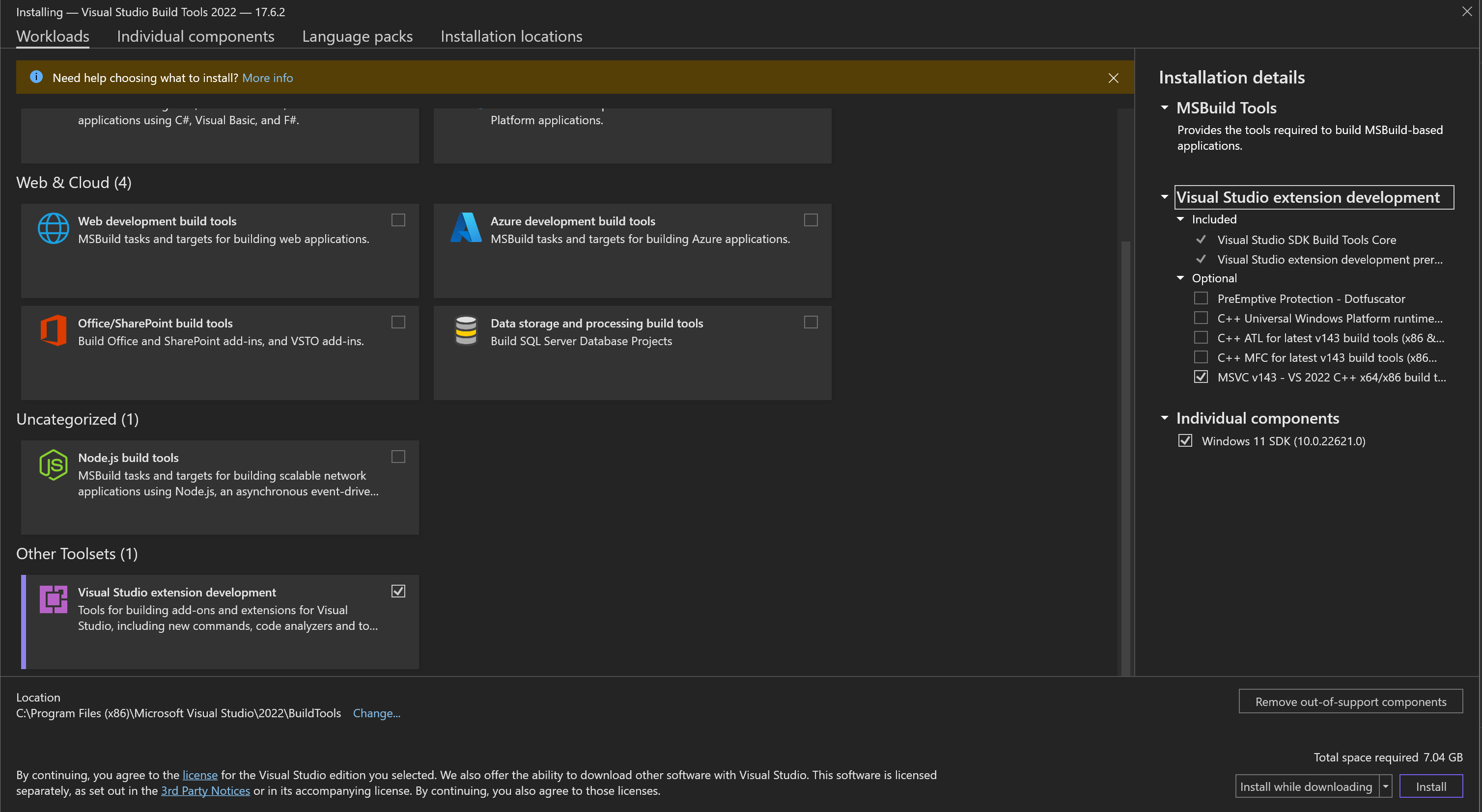Image resolution: width=1482 pixels, height=812 pixels.
Task: Click the Web & Cloud (4) heading
Action: click(x=74, y=182)
